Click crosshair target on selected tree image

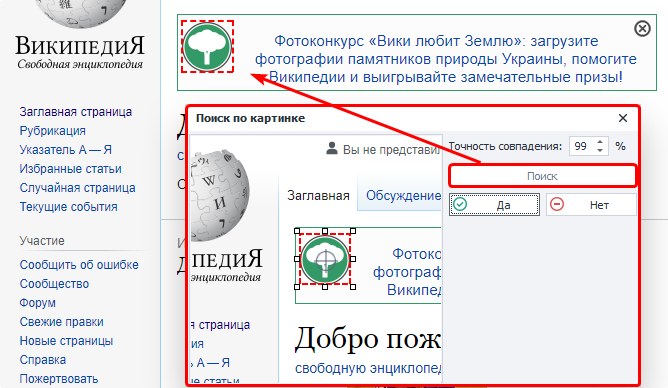(x=325, y=259)
